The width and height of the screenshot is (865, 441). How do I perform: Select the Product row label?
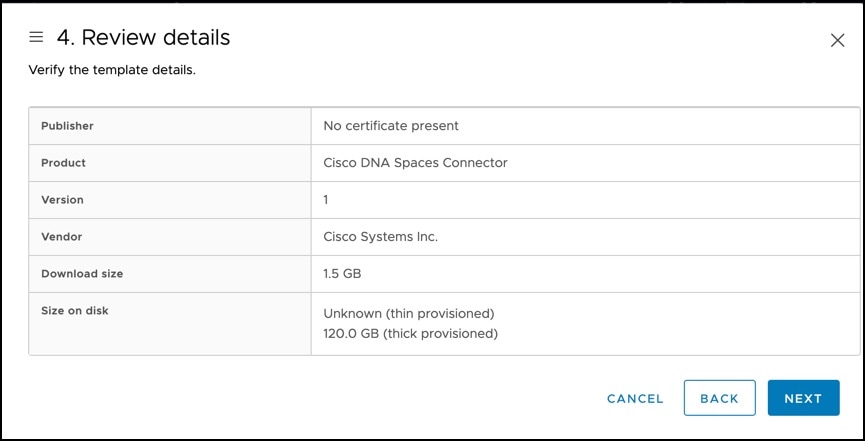[x=63, y=163]
